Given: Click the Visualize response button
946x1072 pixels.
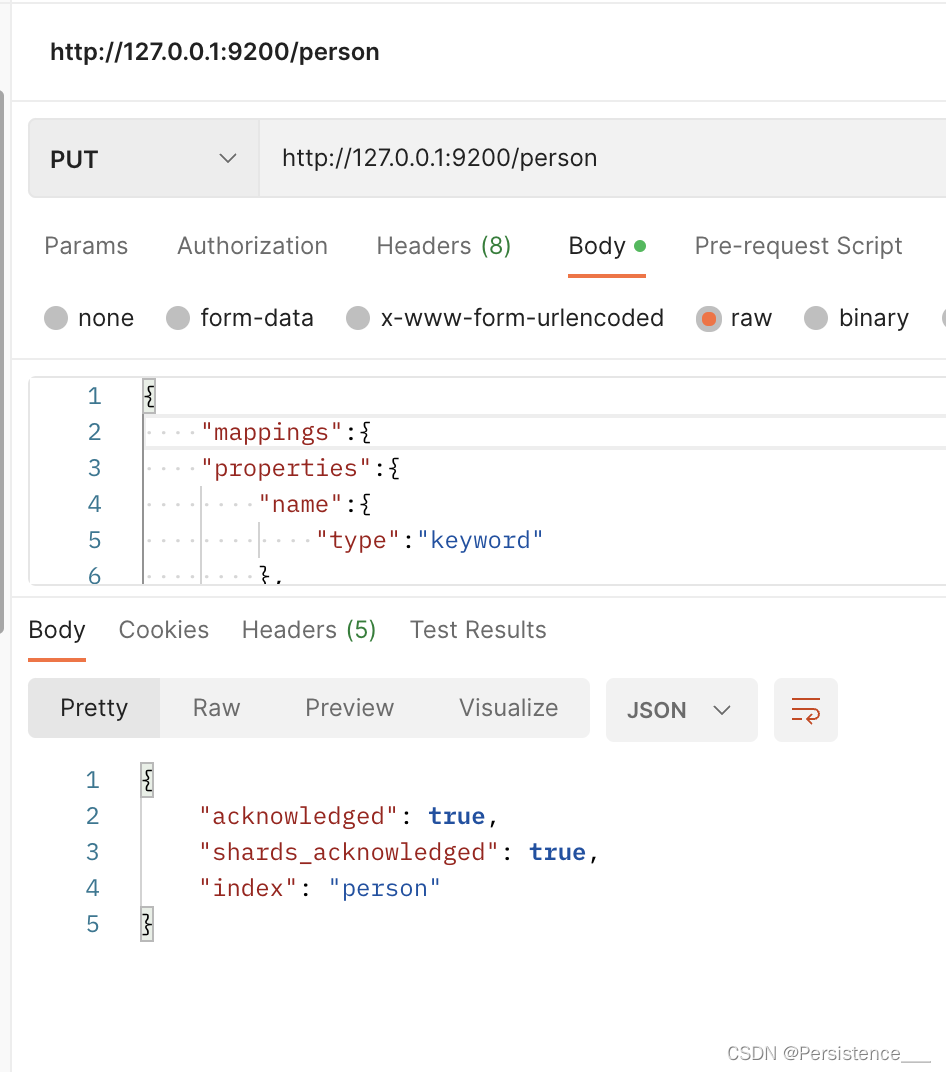Looking at the screenshot, I should [508, 708].
